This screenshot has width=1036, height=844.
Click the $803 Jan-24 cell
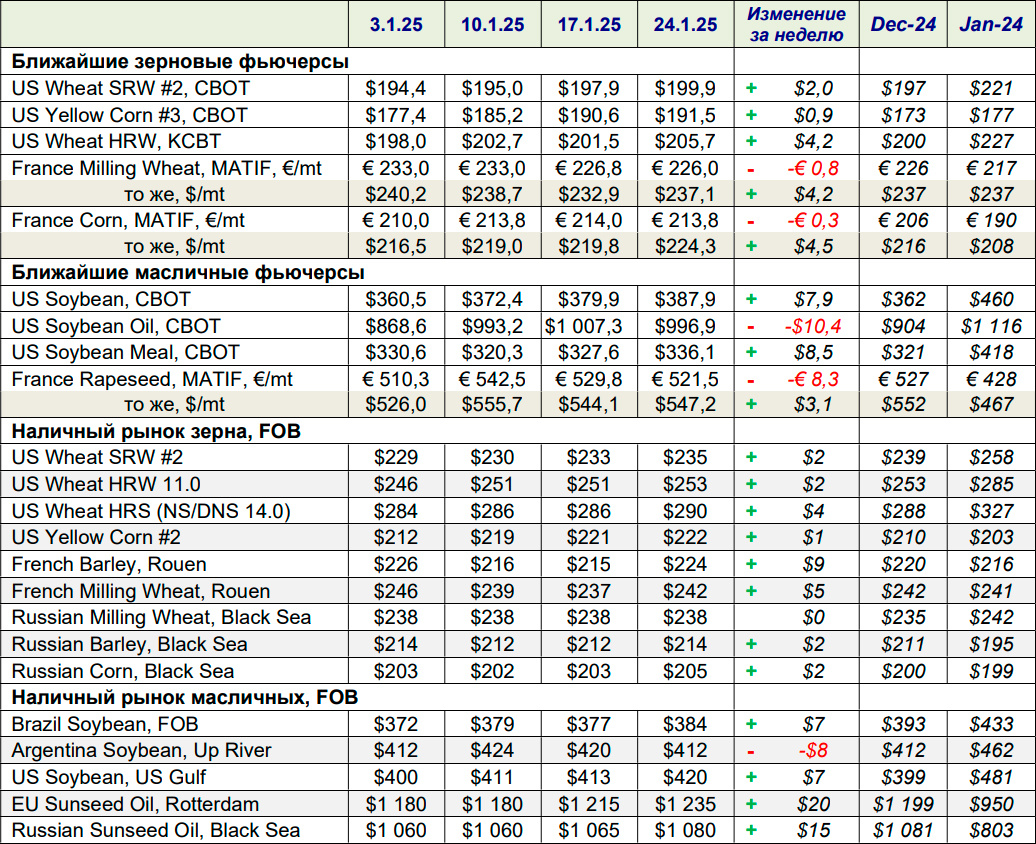[x=991, y=830]
